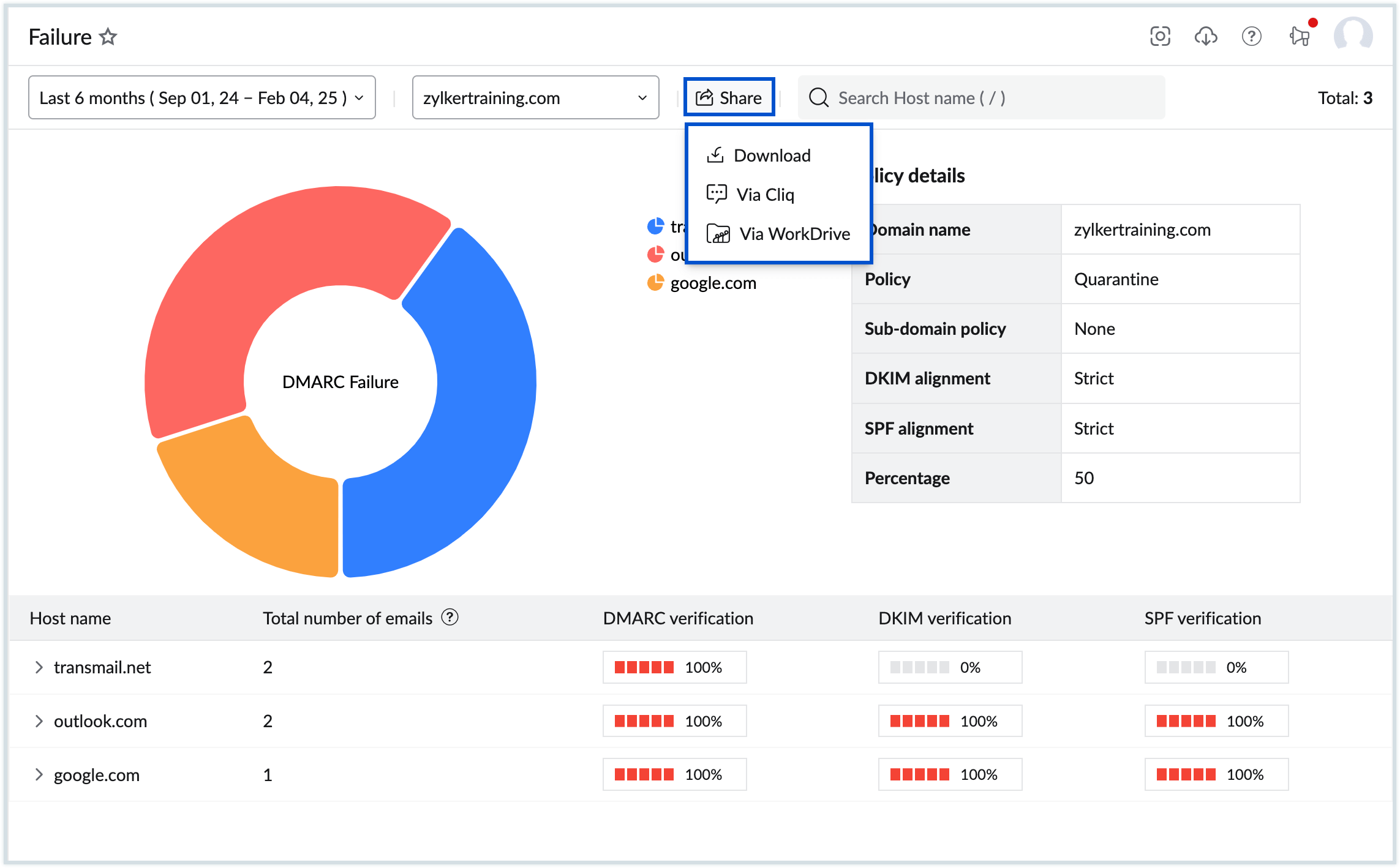Click the notifications bell icon
This screenshot has width=1400, height=868.
click(x=1300, y=37)
